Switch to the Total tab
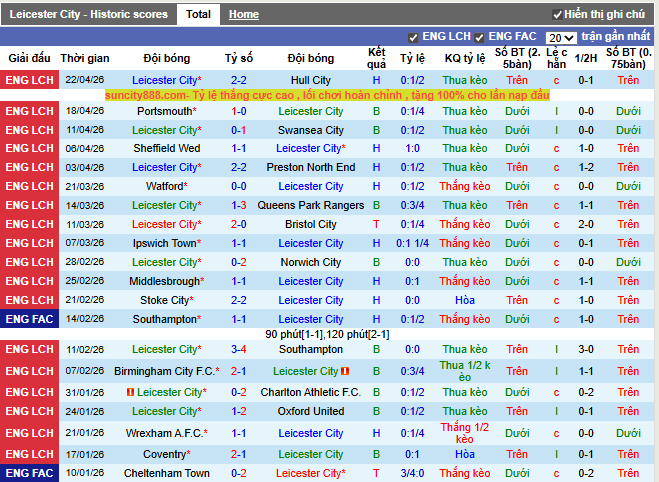This screenshot has height=482, width=659. coord(198,15)
